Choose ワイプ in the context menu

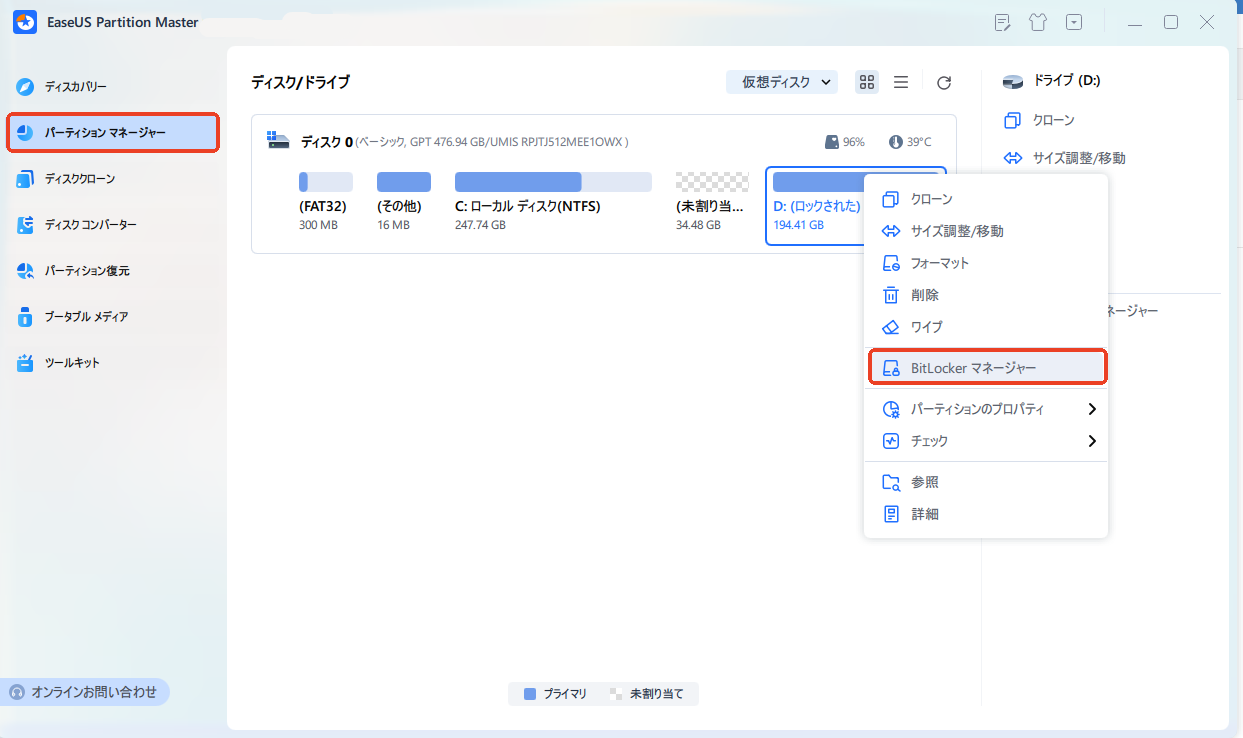click(986, 327)
